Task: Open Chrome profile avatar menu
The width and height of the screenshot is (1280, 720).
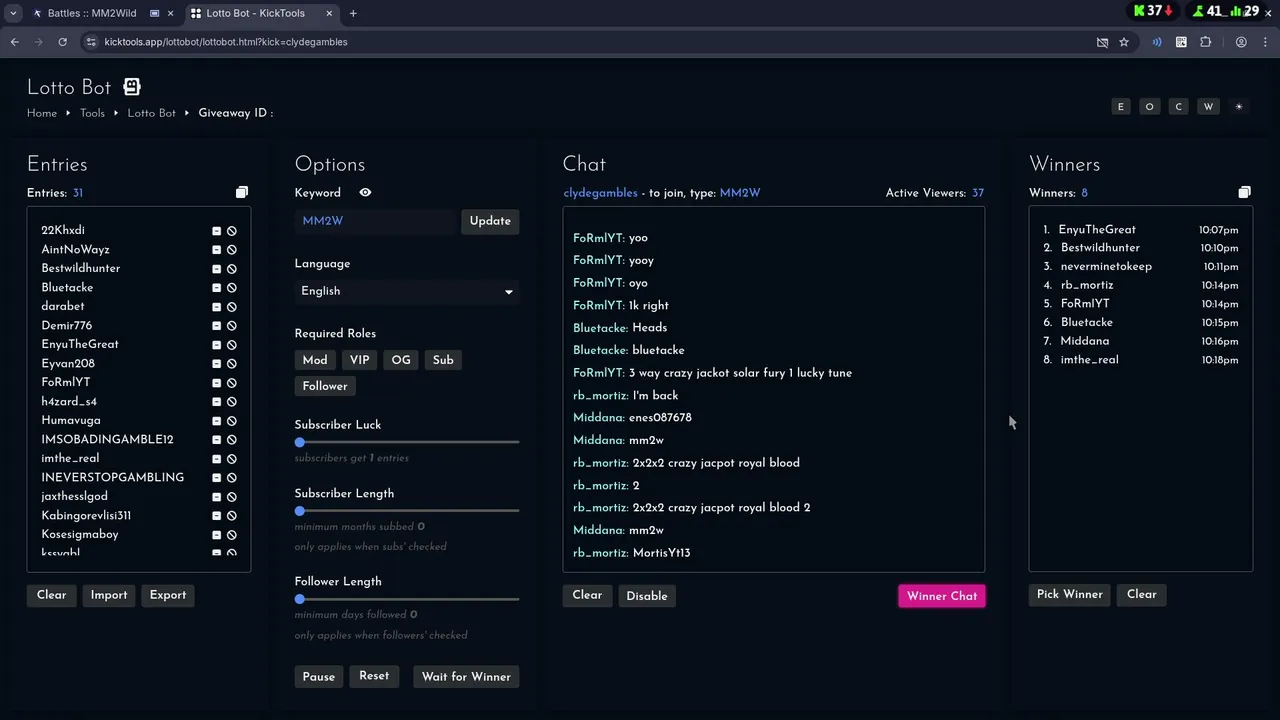Action: [1241, 42]
